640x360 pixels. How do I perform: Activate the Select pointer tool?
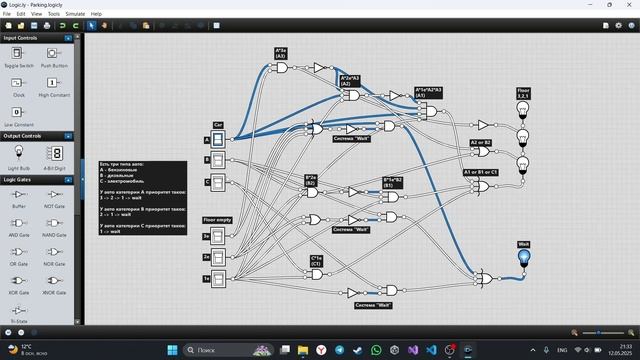click(91, 26)
